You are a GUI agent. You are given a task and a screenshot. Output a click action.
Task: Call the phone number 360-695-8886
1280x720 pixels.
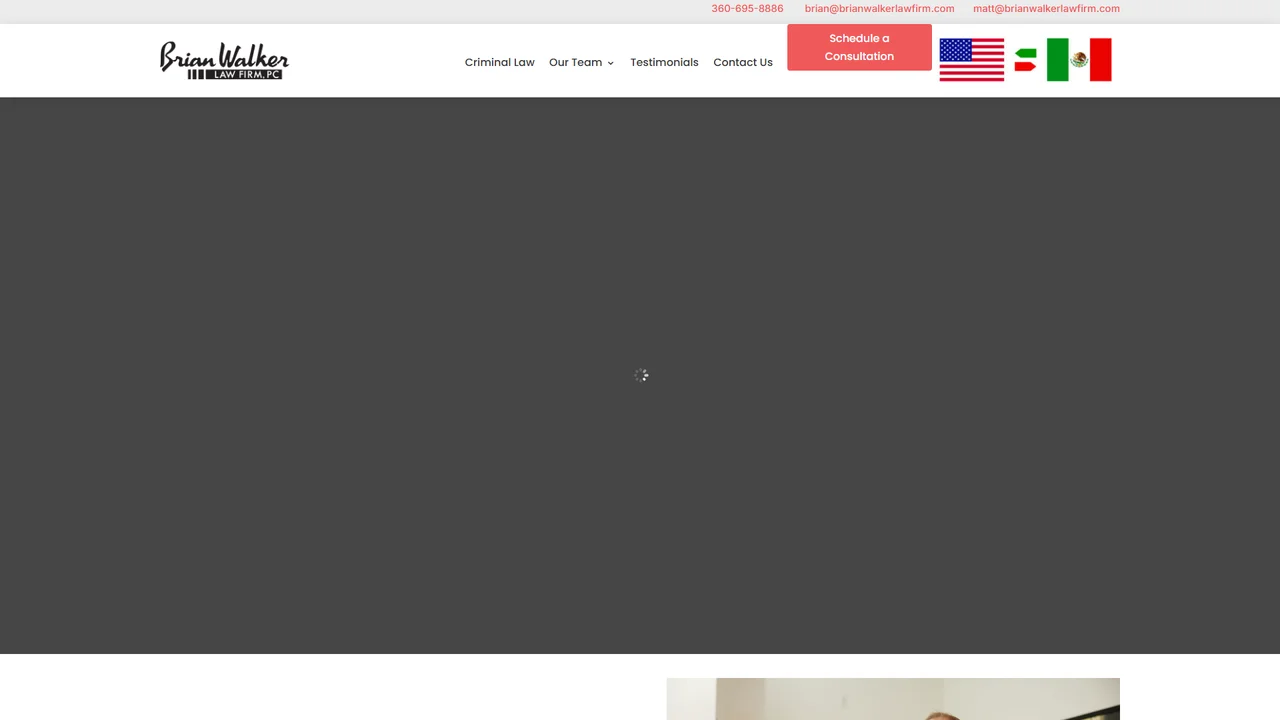click(747, 8)
